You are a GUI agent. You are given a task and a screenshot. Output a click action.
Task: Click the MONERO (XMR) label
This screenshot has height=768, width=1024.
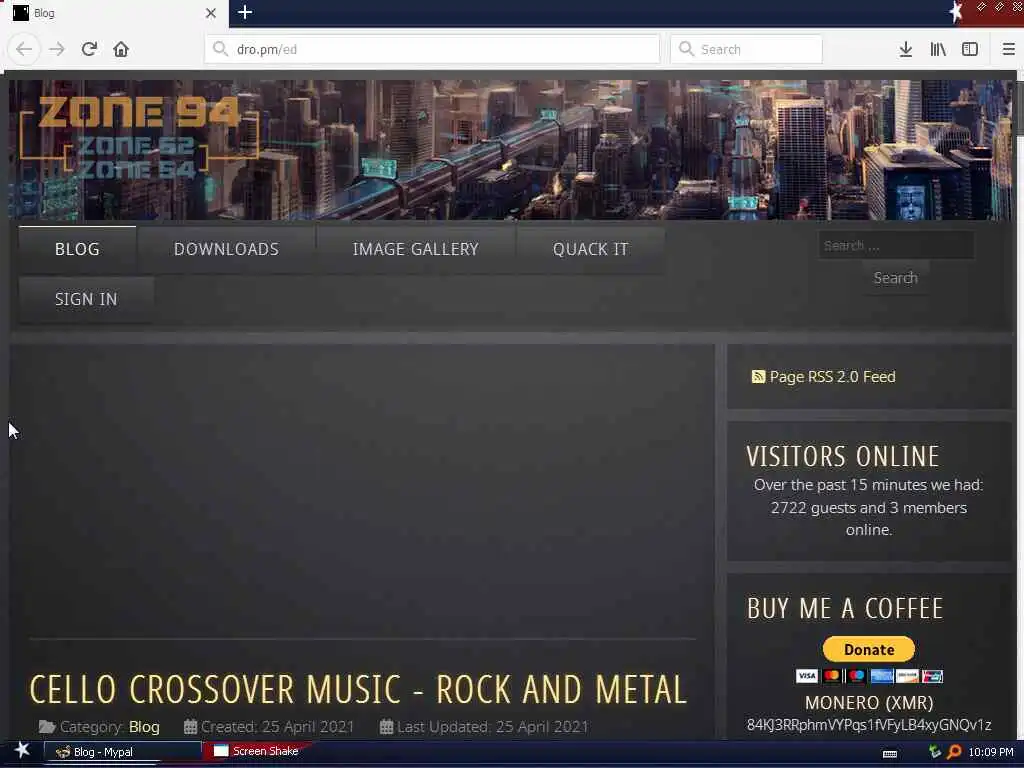[869, 703]
